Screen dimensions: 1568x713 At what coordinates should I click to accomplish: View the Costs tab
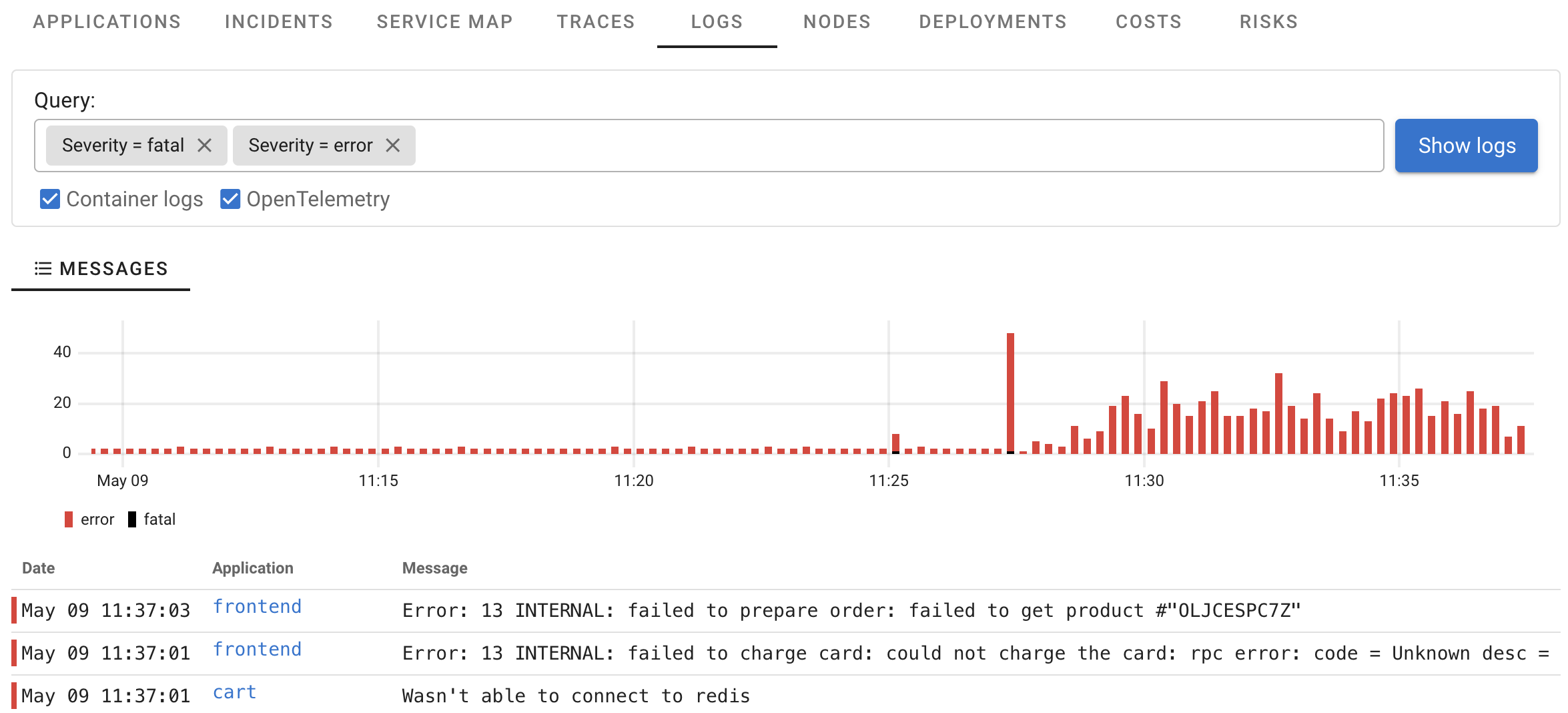tap(1148, 22)
